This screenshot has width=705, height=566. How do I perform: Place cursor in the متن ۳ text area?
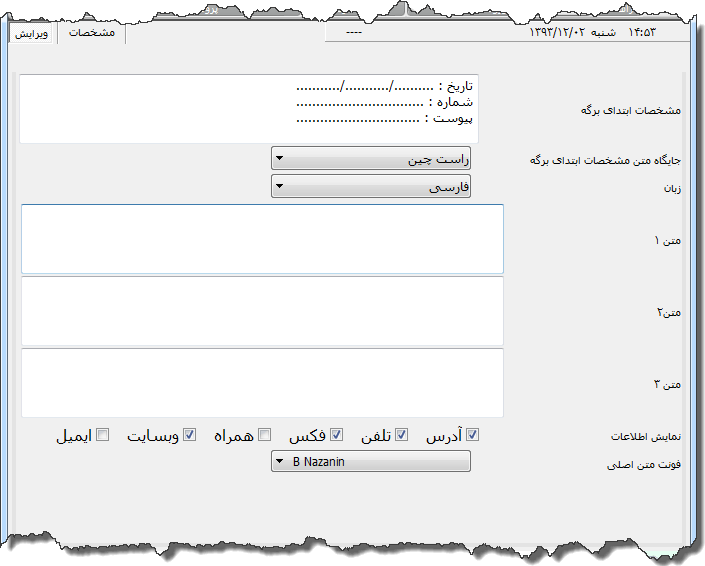coord(262,382)
